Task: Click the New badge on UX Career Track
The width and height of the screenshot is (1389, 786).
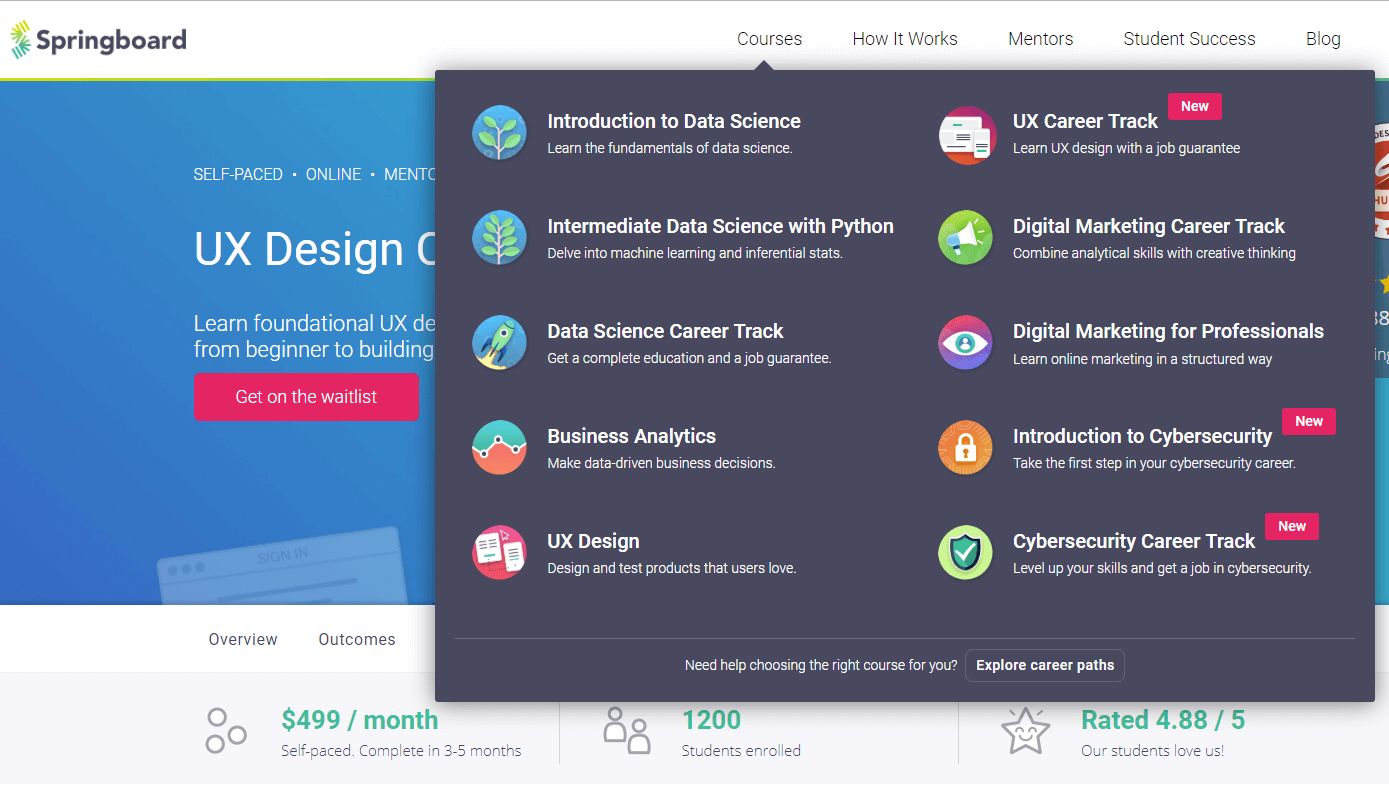Action: point(1195,106)
